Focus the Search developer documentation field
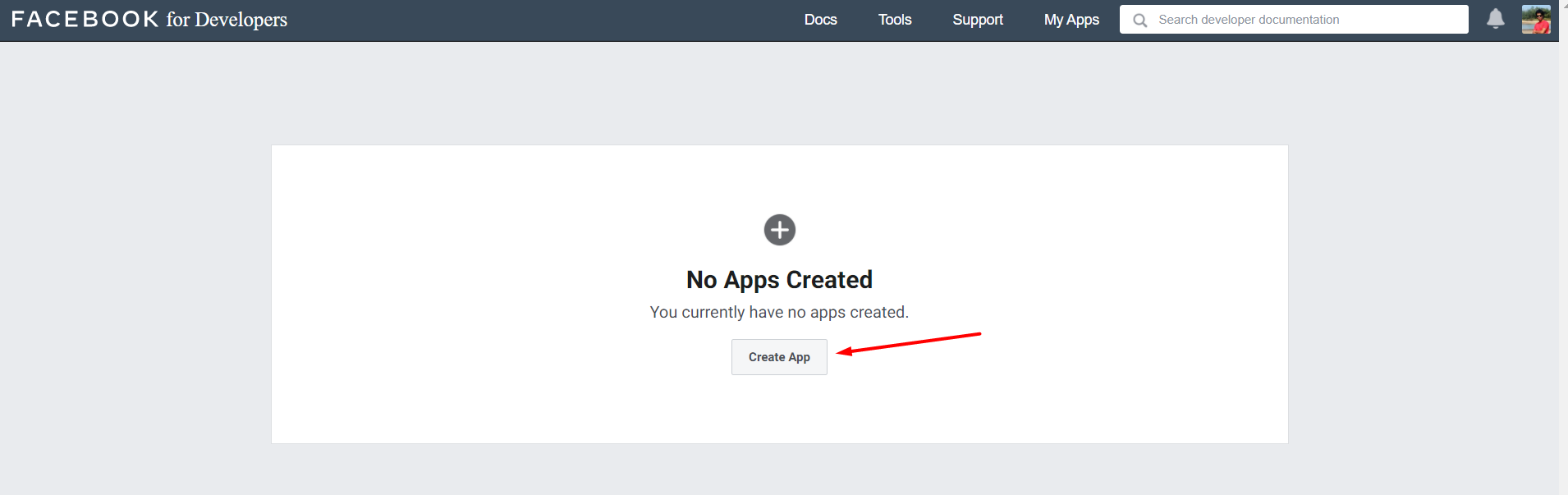Image resolution: width=1568 pixels, height=495 pixels. 1294,20
